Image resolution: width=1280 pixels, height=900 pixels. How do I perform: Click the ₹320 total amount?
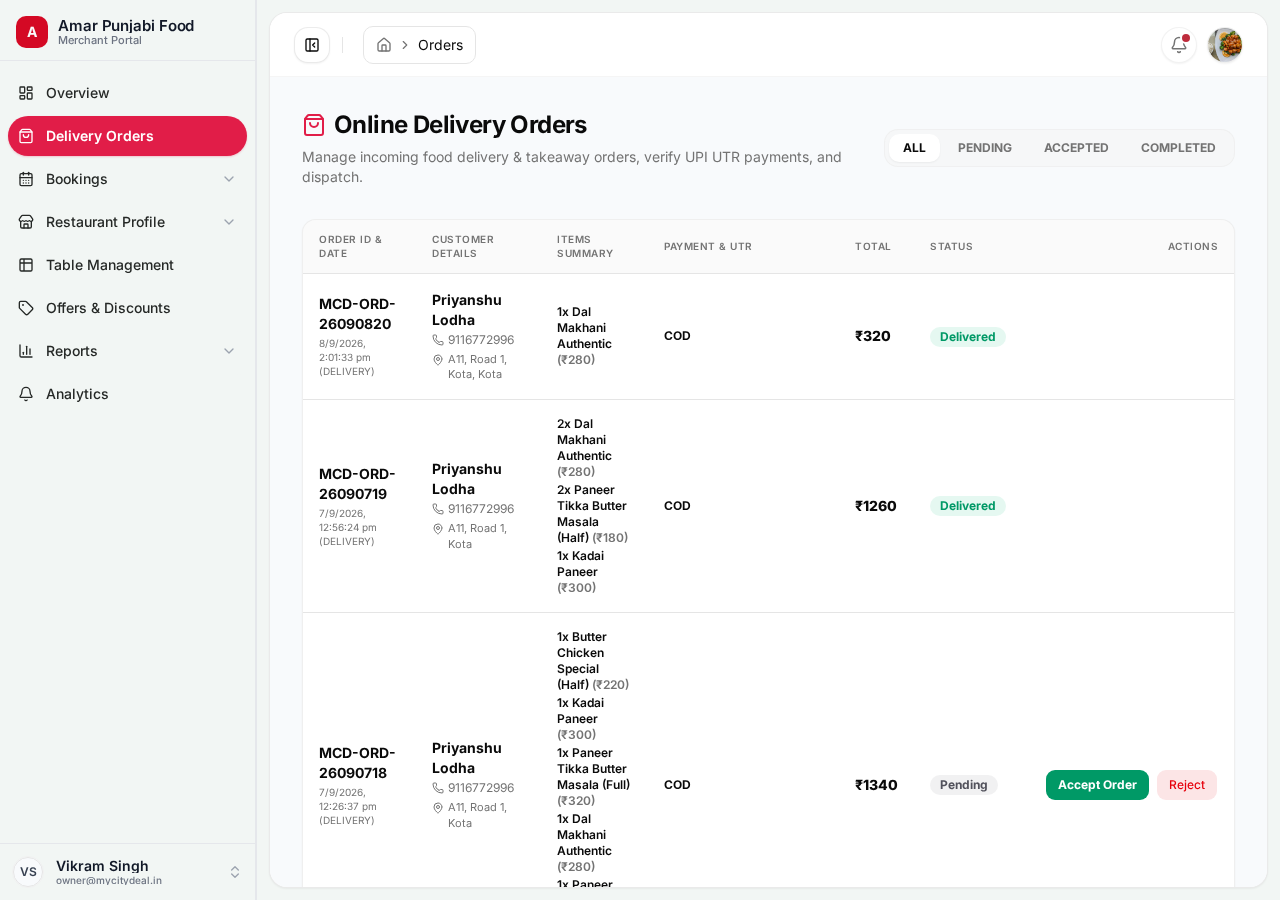[x=873, y=336]
